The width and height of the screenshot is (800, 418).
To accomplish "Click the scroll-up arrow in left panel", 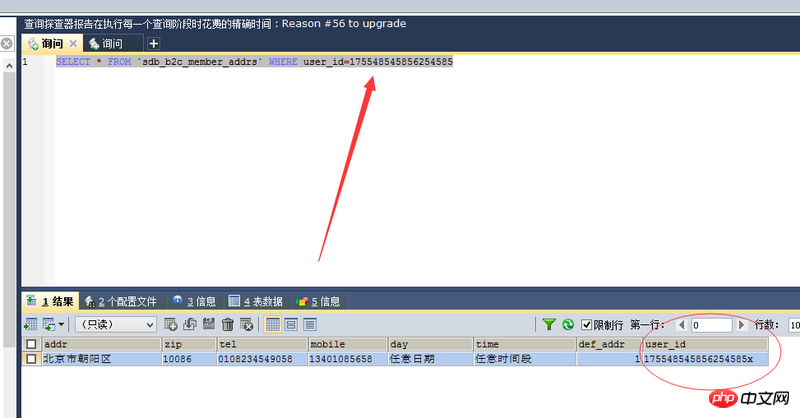I will [x=9, y=66].
